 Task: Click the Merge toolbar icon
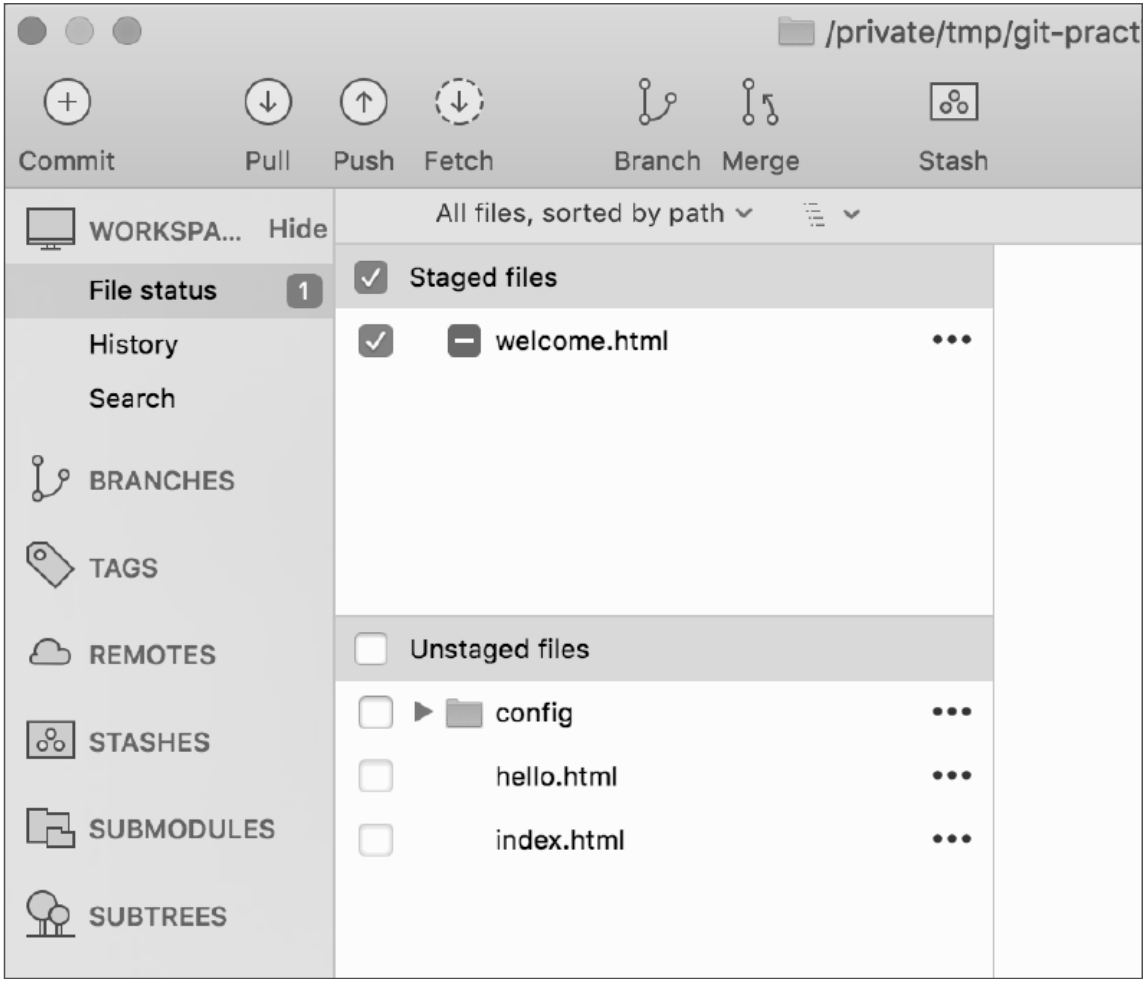point(760,104)
